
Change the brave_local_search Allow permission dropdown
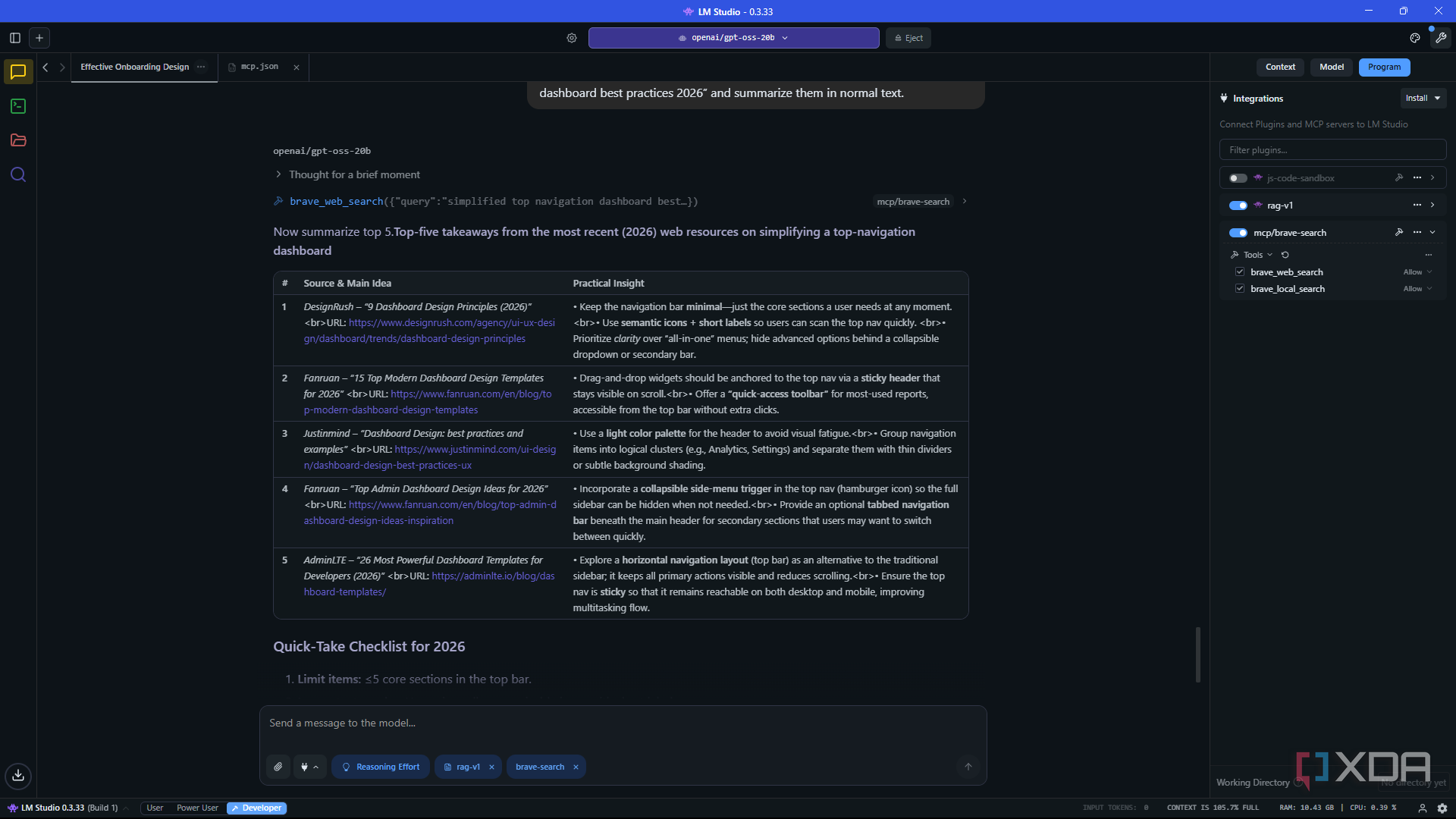(x=1417, y=289)
